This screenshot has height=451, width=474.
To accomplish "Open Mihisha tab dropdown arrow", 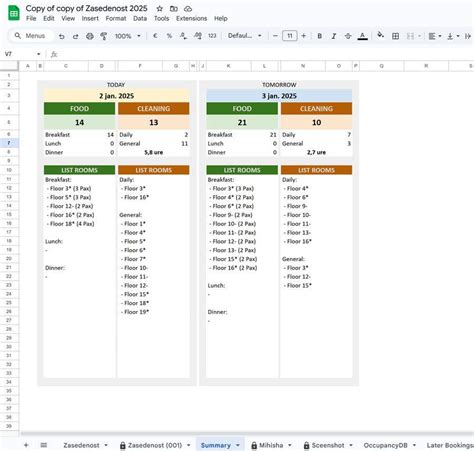I will 289,445.
